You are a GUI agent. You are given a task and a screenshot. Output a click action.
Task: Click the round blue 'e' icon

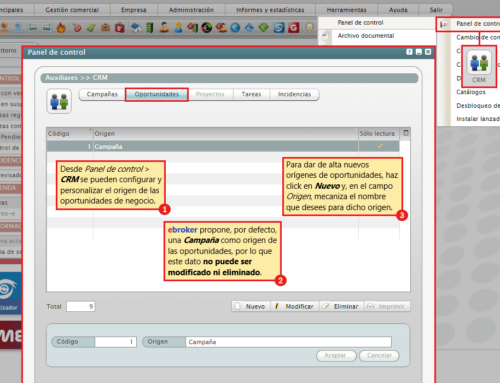click(235, 27)
